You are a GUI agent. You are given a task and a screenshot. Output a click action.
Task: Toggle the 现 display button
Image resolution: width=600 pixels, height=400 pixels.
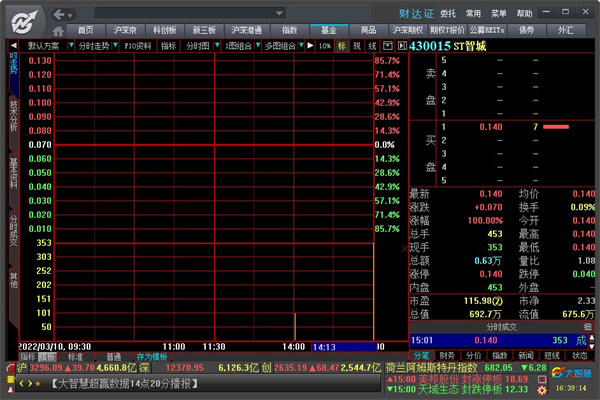click(357, 46)
